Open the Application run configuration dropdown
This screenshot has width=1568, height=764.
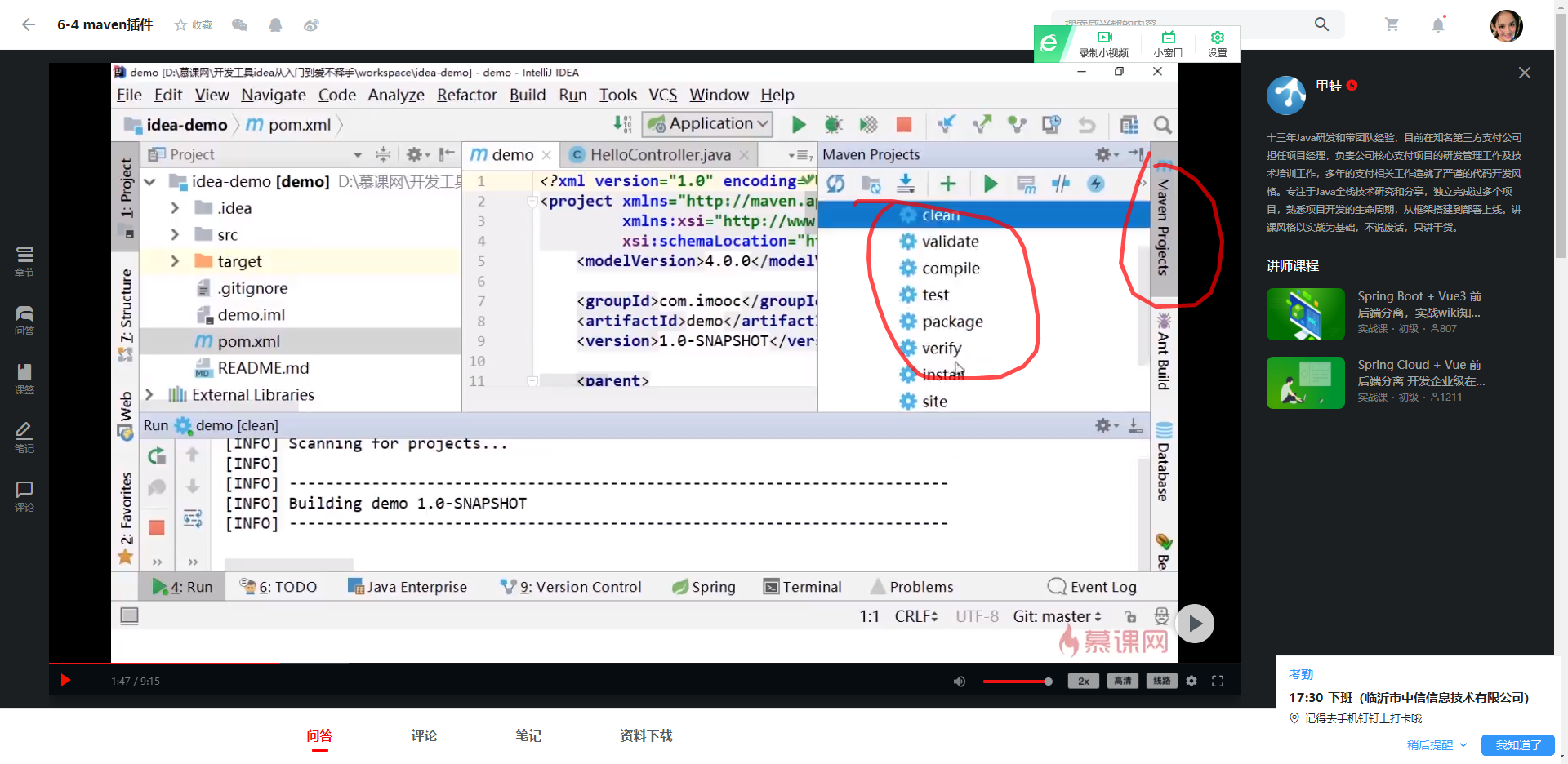point(708,124)
